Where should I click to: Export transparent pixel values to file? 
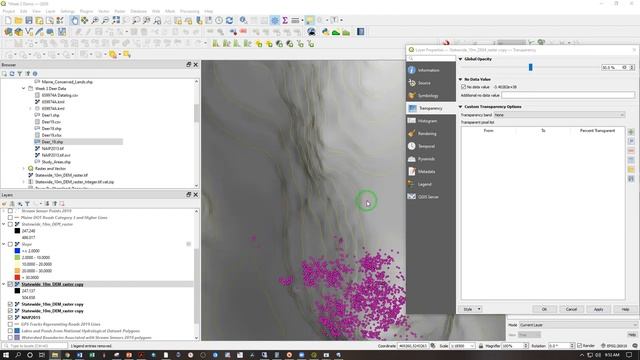click(x=631, y=179)
